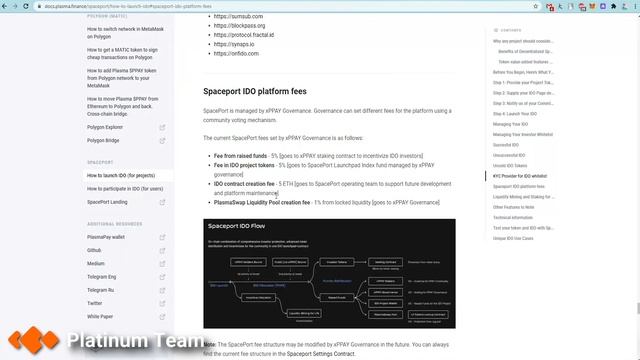Viewport: 640px width, 360px height.
Task: Go back with the browser back arrow
Action: [x=4, y=7]
